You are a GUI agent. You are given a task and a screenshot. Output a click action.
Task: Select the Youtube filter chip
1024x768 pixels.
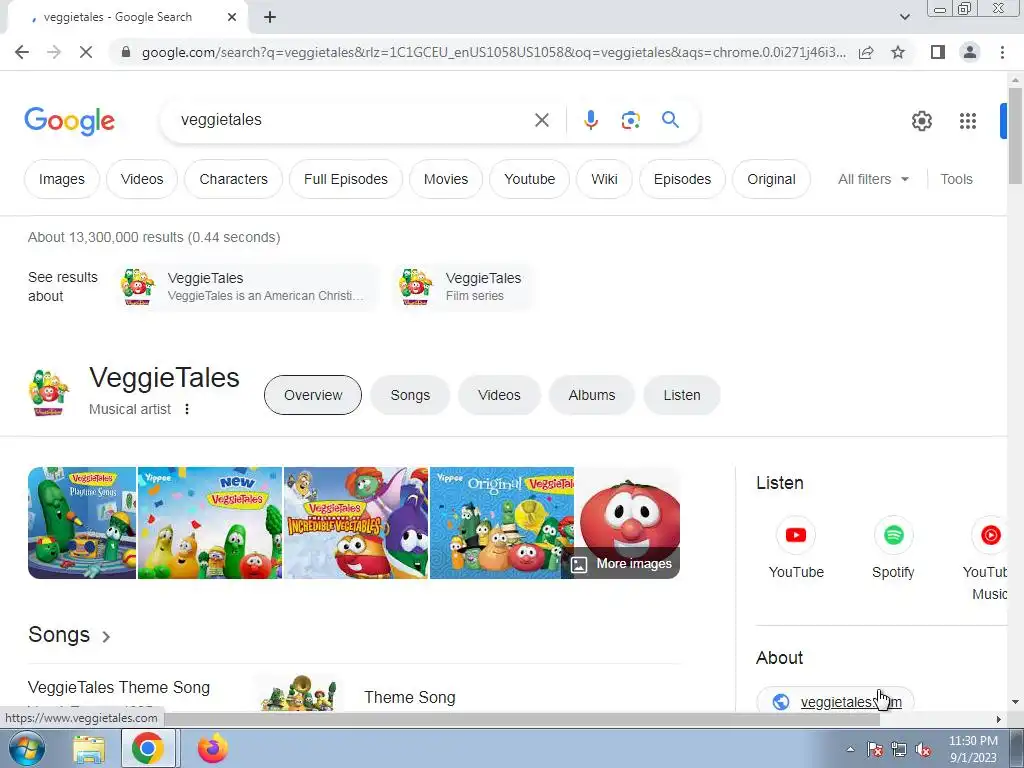[529, 179]
